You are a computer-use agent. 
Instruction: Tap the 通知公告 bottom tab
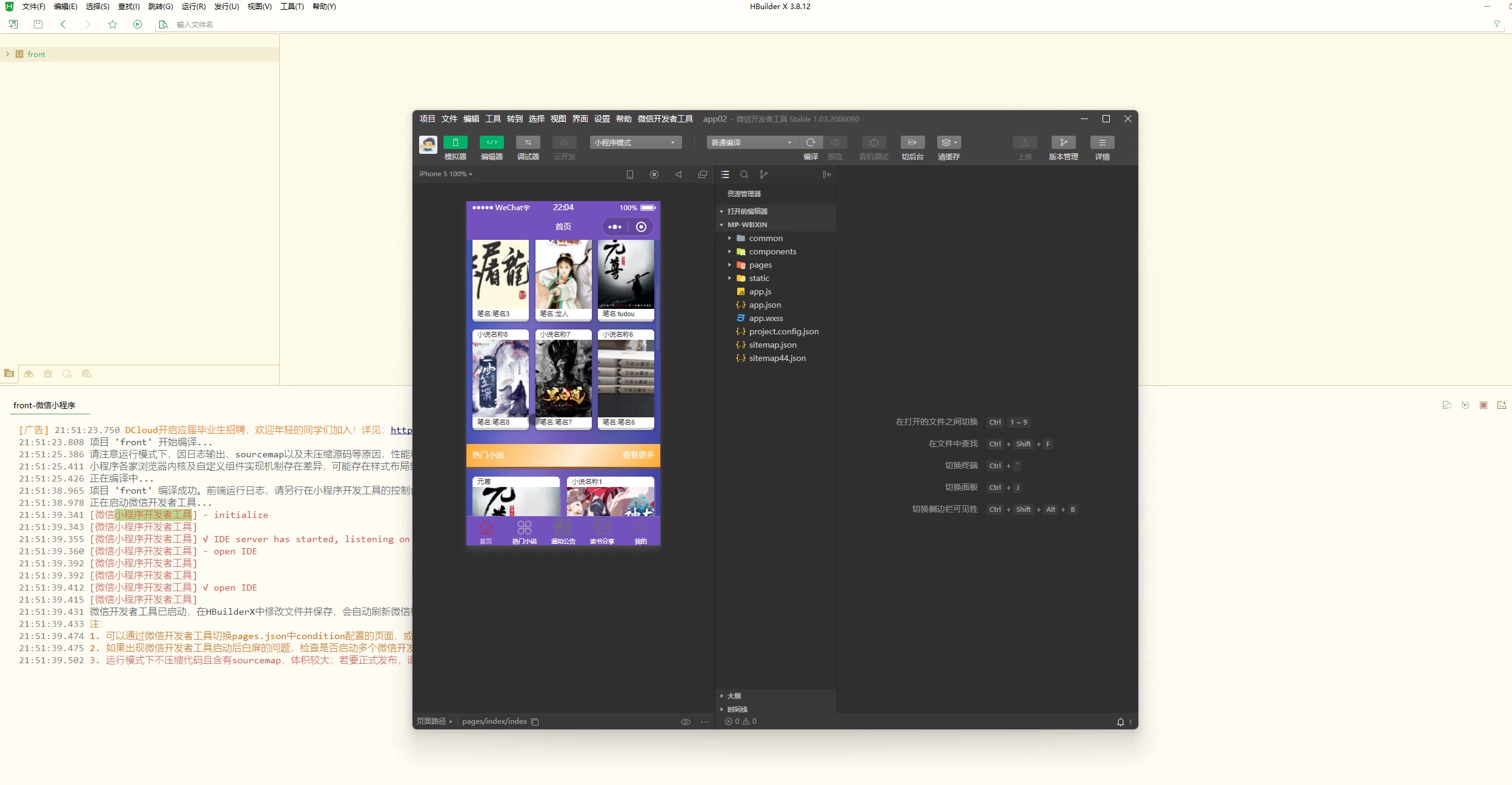click(x=563, y=532)
